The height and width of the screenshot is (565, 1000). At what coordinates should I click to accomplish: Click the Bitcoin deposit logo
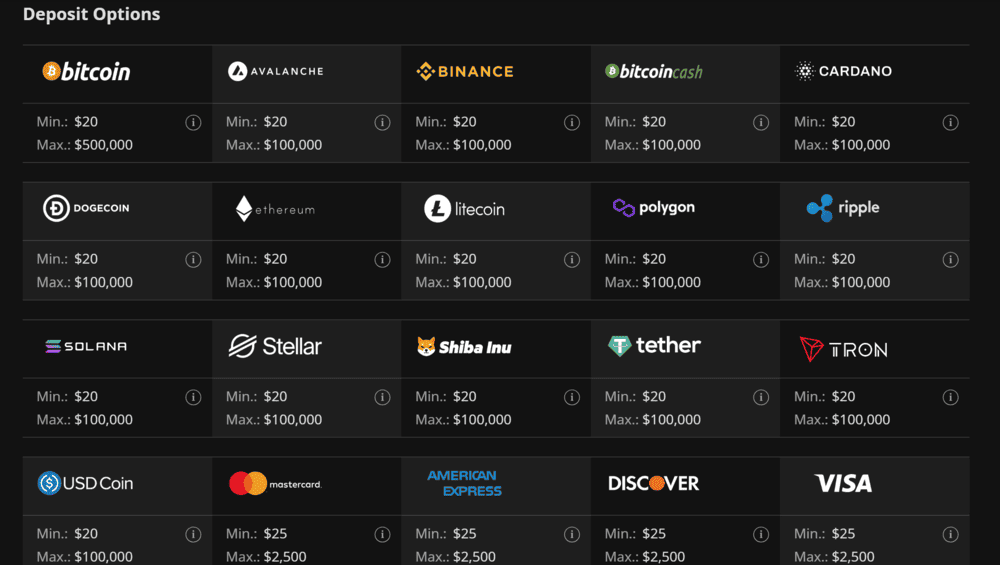pos(86,72)
